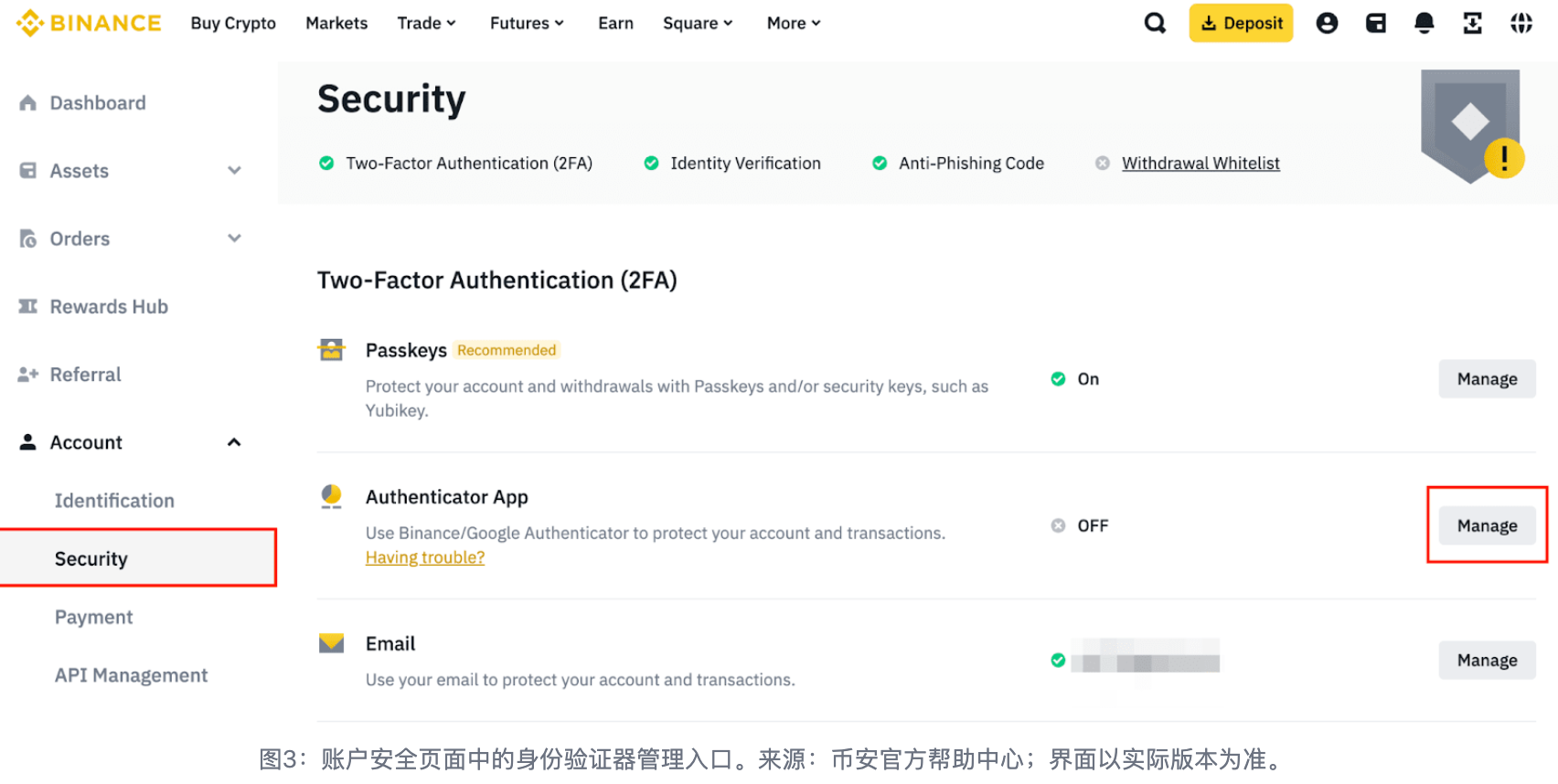Viewport: 1558px width, 784px height.
Task: Click the Anti-Phishing Code status label
Action: [x=971, y=164]
